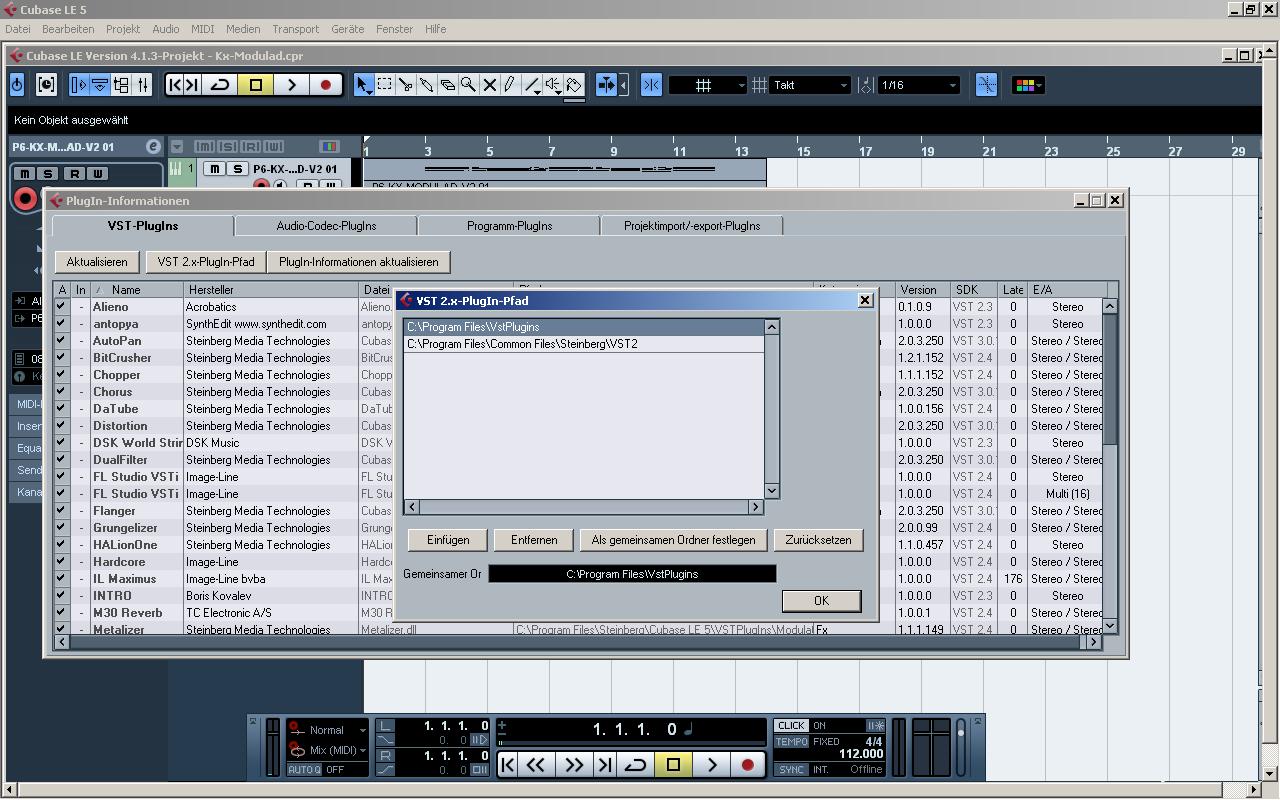Open Edit channel settings 'e' button
The width and height of the screenshot is (1280, 800).
click(153, 147)
